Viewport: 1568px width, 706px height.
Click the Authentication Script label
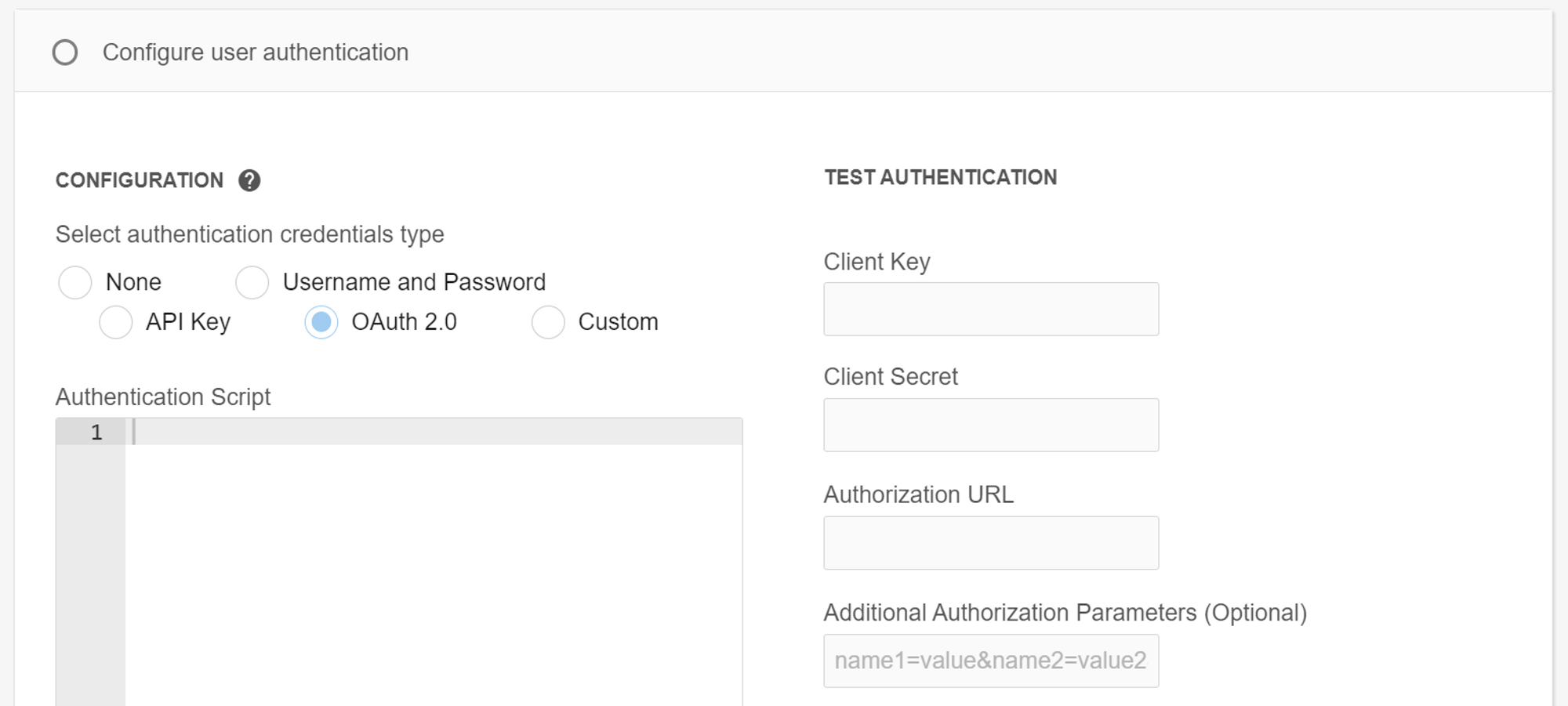click(x=163, y=397)
